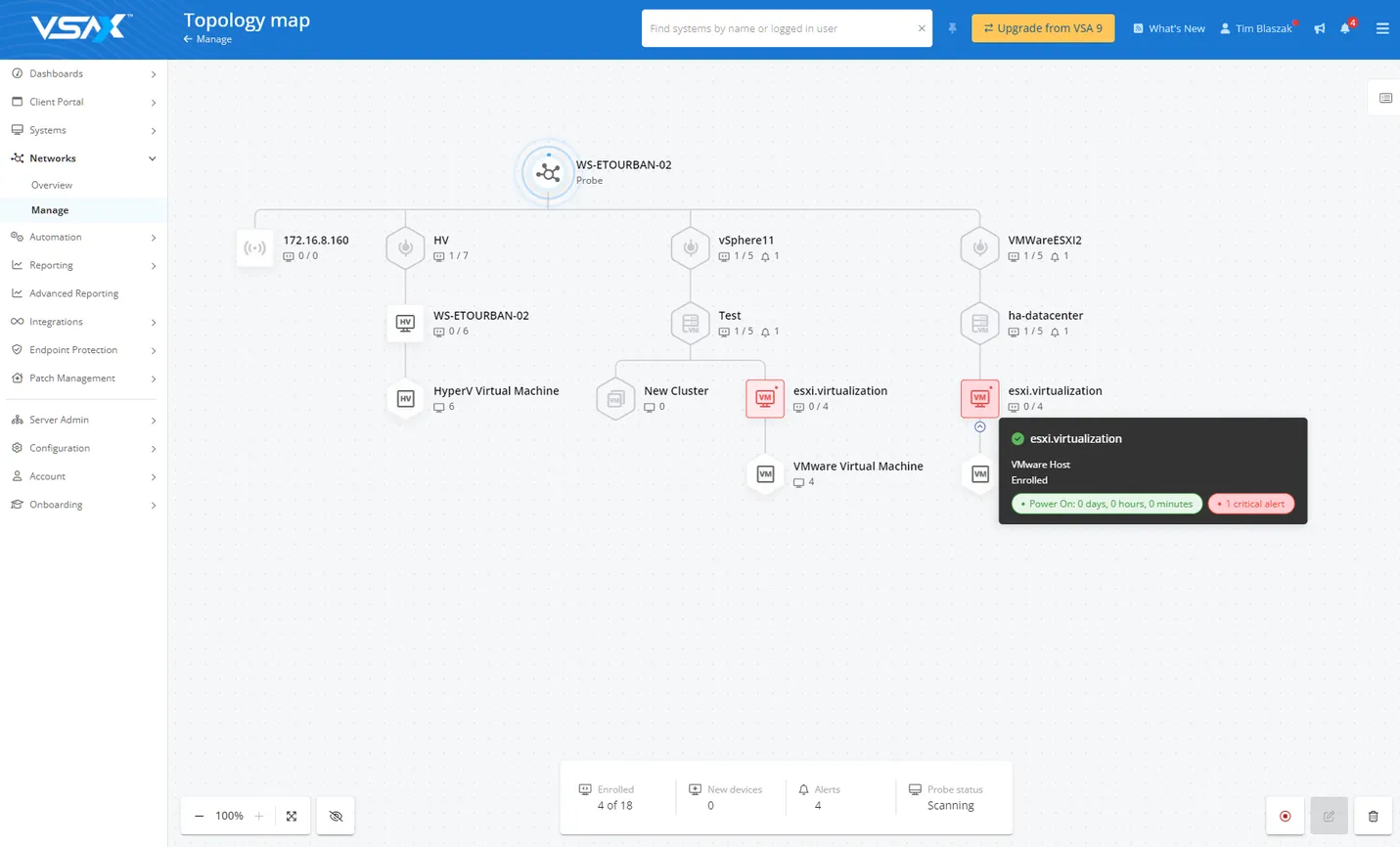Toggle the red record button
The width and height of the screenshot is (1400, 847).
[1285, 816]
